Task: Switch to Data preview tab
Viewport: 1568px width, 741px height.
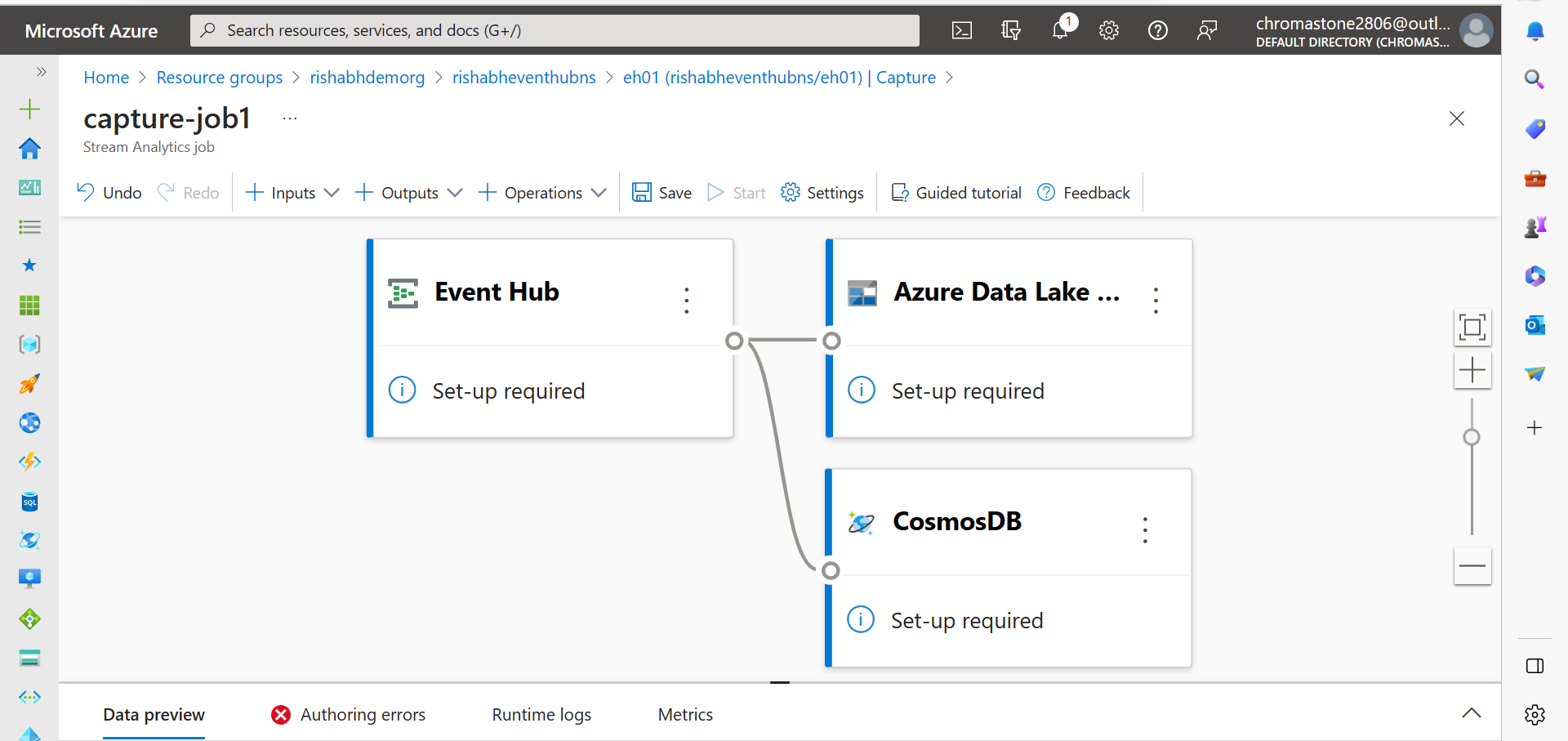Action: 154,715
